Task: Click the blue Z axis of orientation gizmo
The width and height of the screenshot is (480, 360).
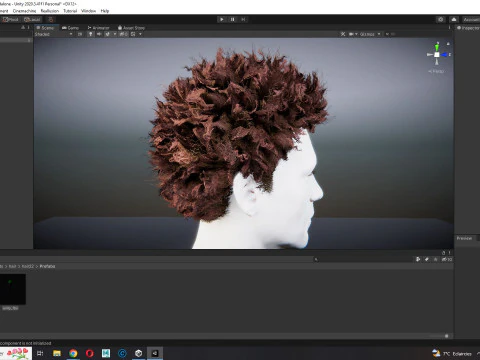Action: (445, 54)
